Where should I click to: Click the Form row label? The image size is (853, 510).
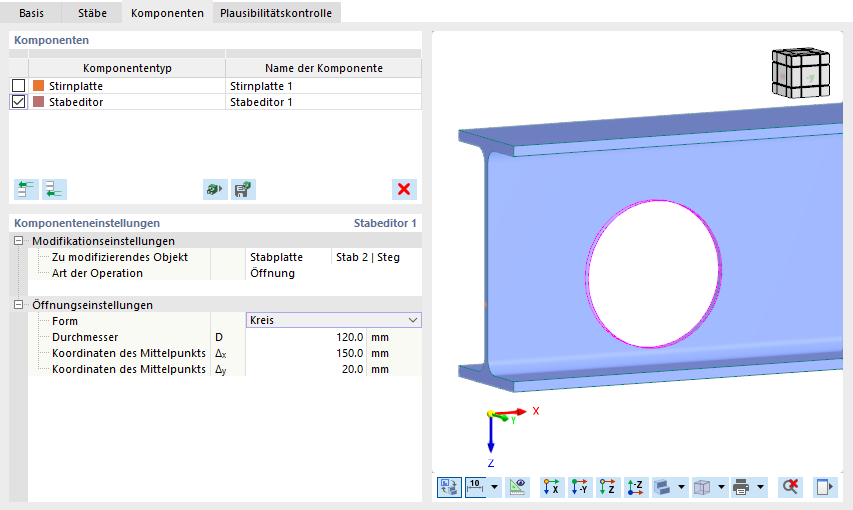tap(65, 321)
